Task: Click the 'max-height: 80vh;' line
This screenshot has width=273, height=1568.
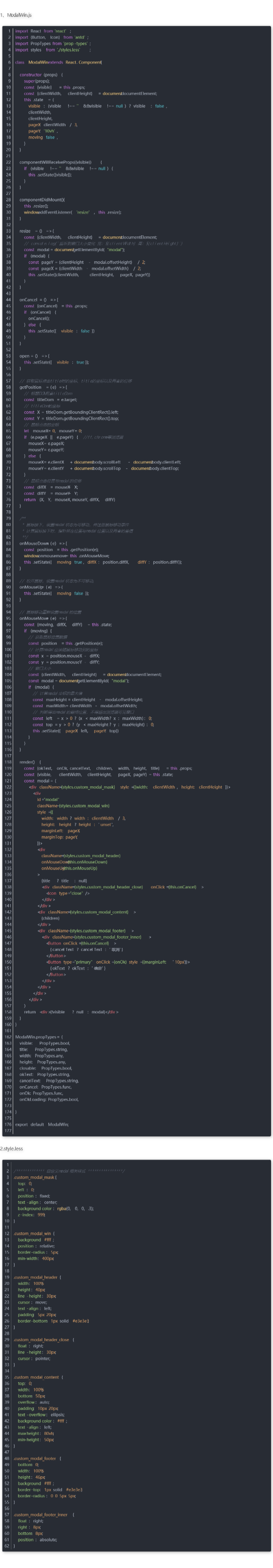Action: (x=36, y=1433)
